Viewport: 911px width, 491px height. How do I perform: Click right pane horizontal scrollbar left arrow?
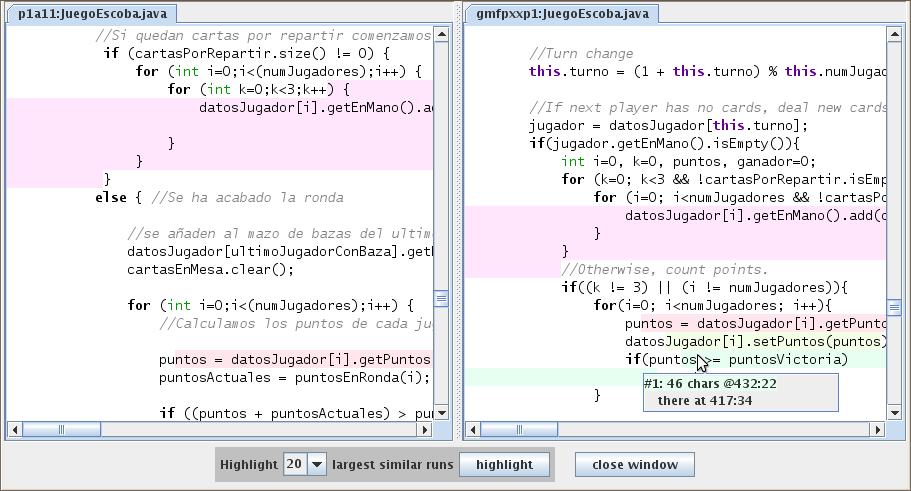click(474, 429)
